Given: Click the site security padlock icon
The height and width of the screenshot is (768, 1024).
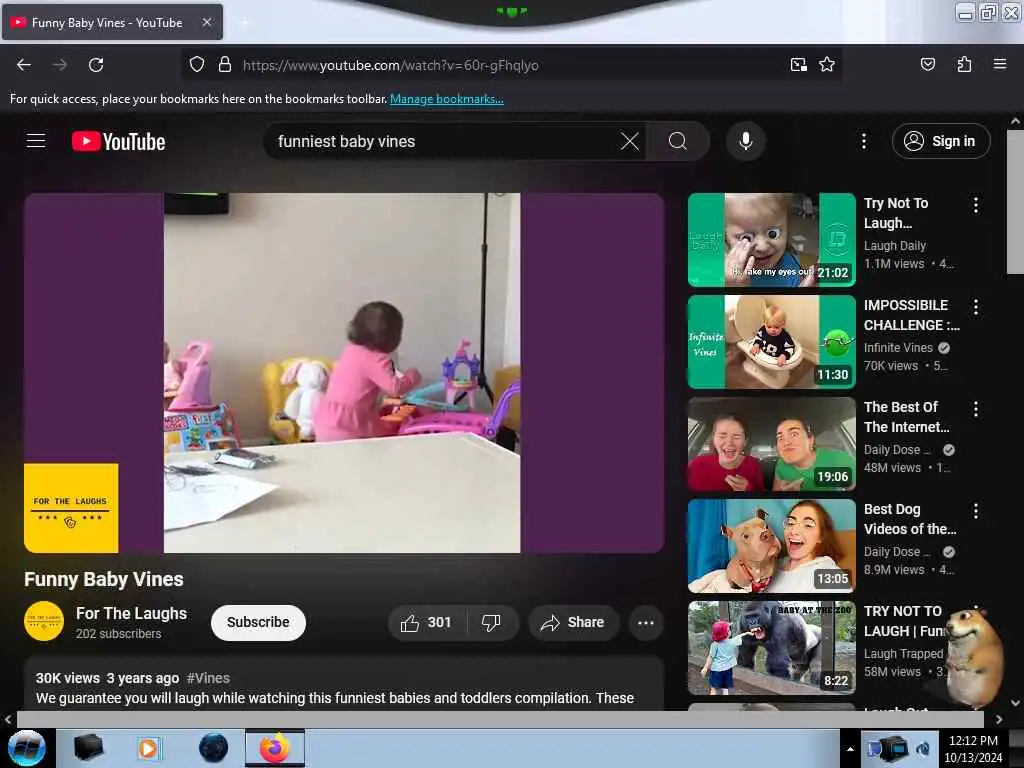Looking at the screenshot, I should [225, 65].
